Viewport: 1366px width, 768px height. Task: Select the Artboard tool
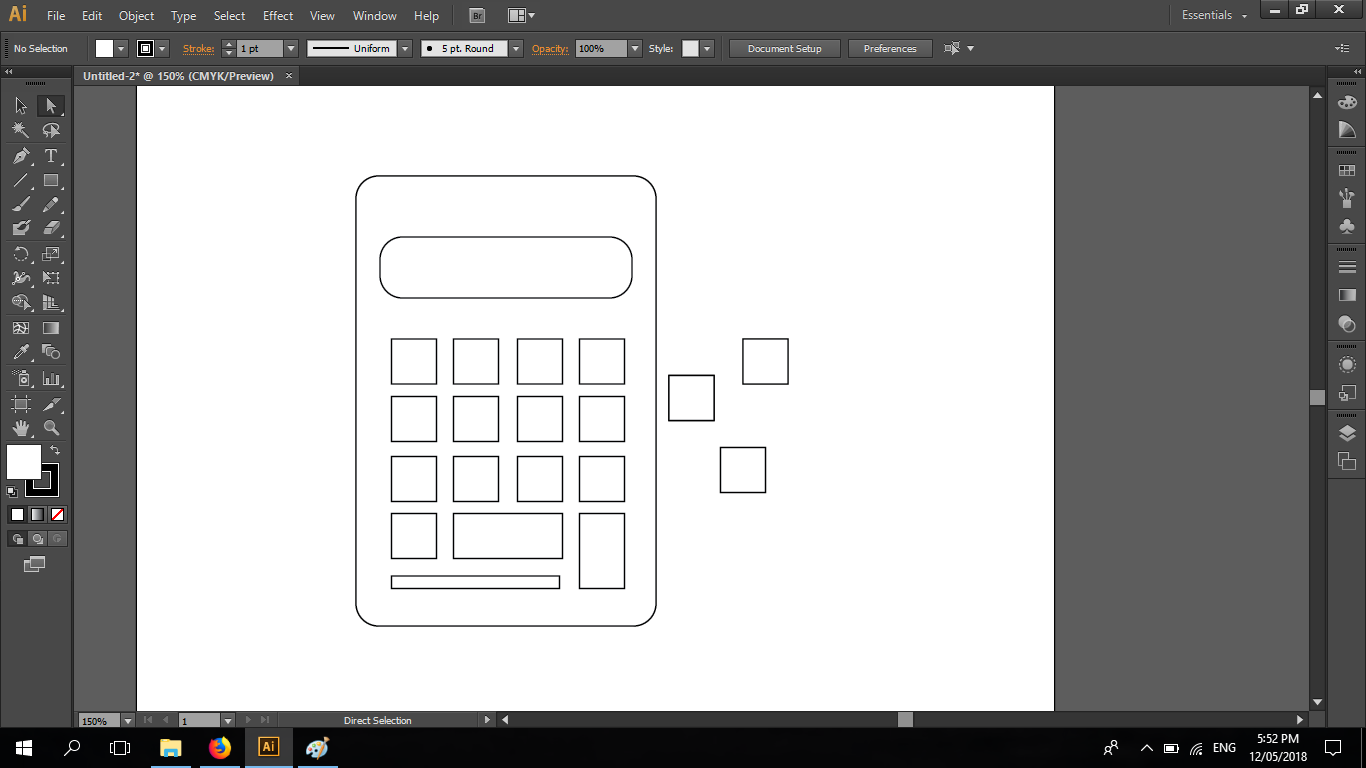click(x=21, y=404)
